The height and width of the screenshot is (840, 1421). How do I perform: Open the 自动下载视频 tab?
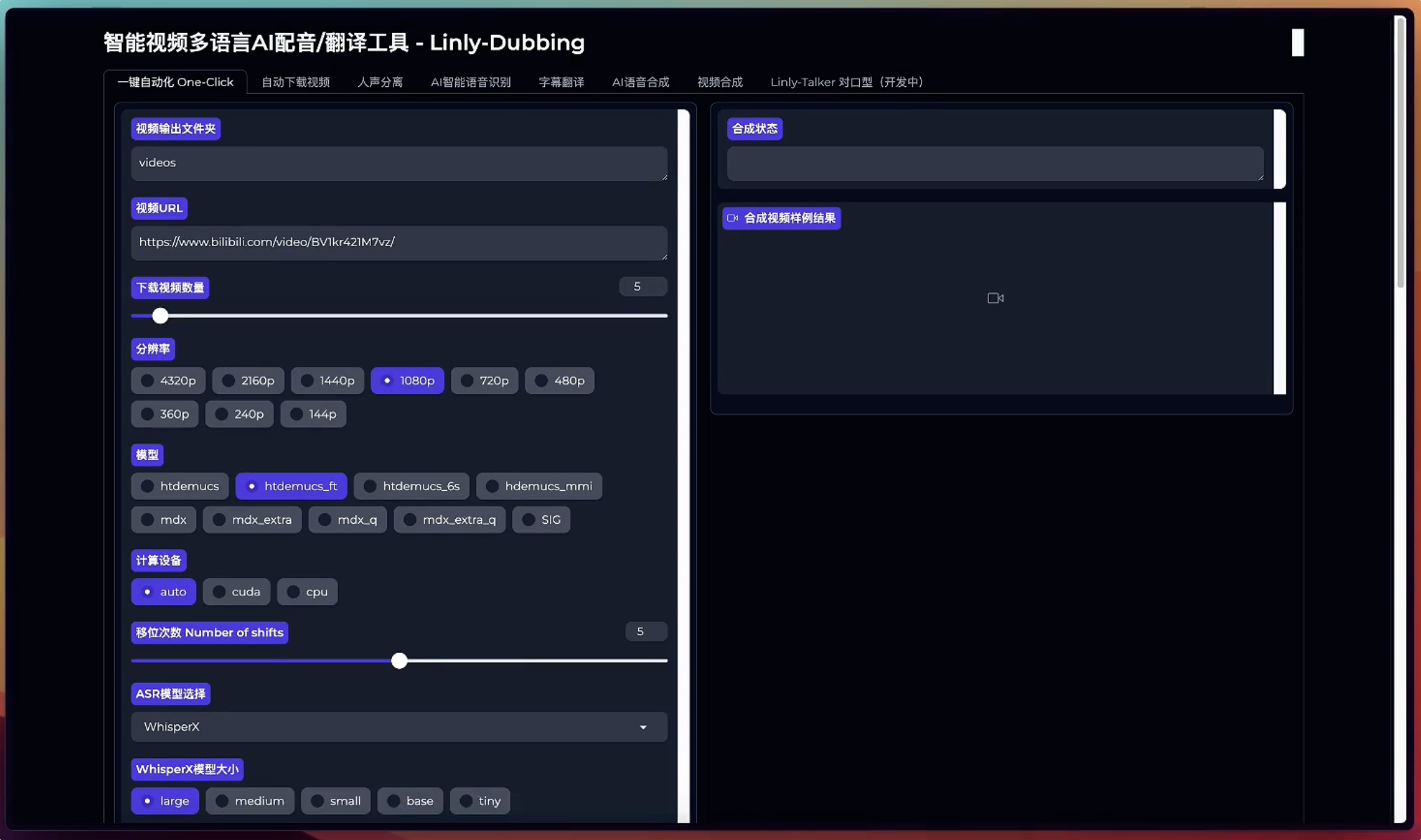click(295, 82)
